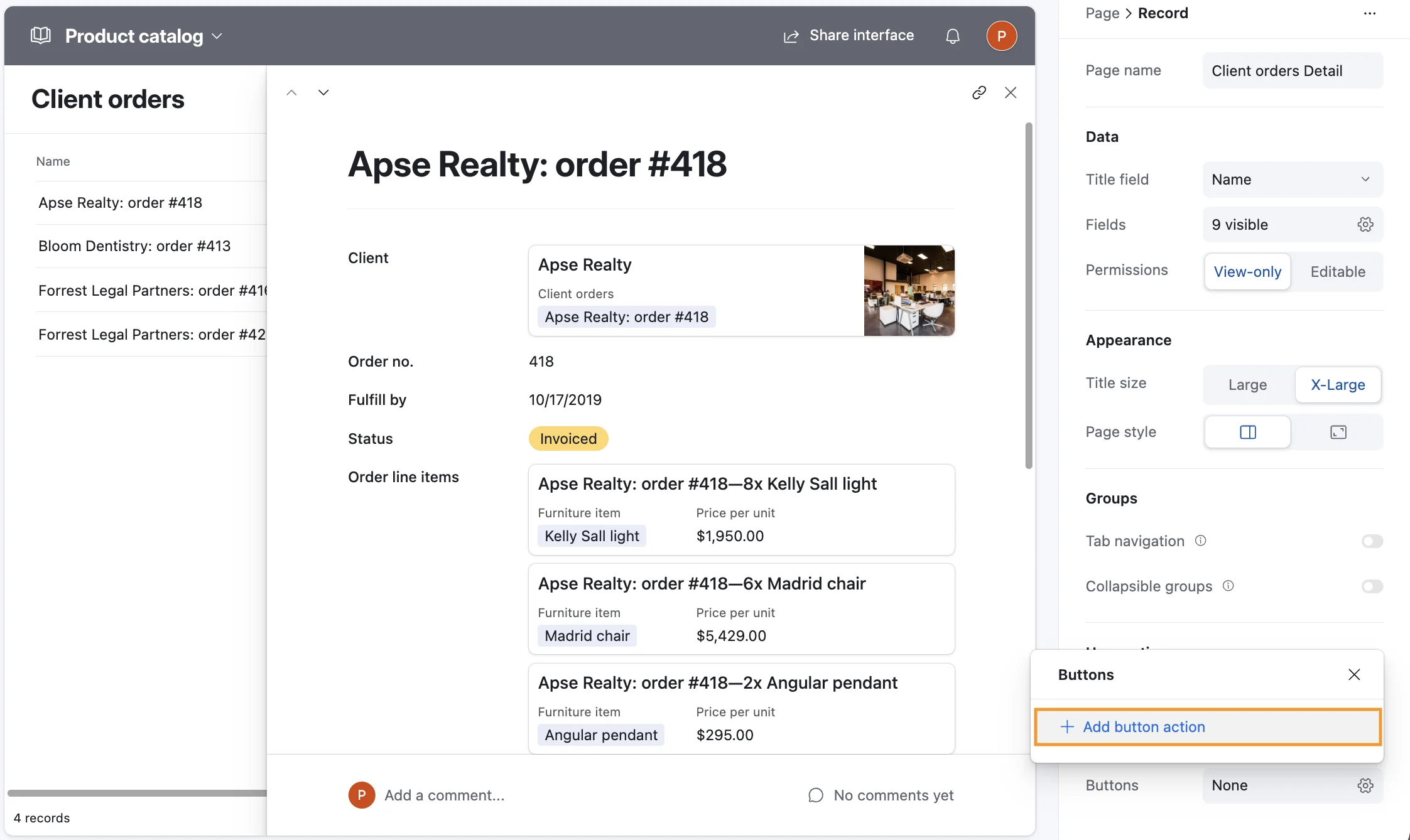The image size is (1410, 840).
Task: Click Add button action
Action: [1206, 726]
